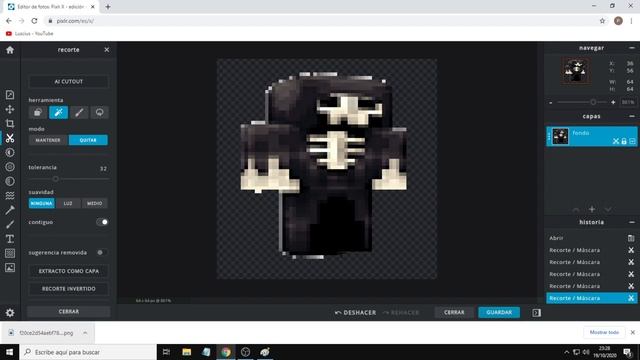640x360 pixels.
Task: Open the filter tool icon
Action: pos(10,167)
